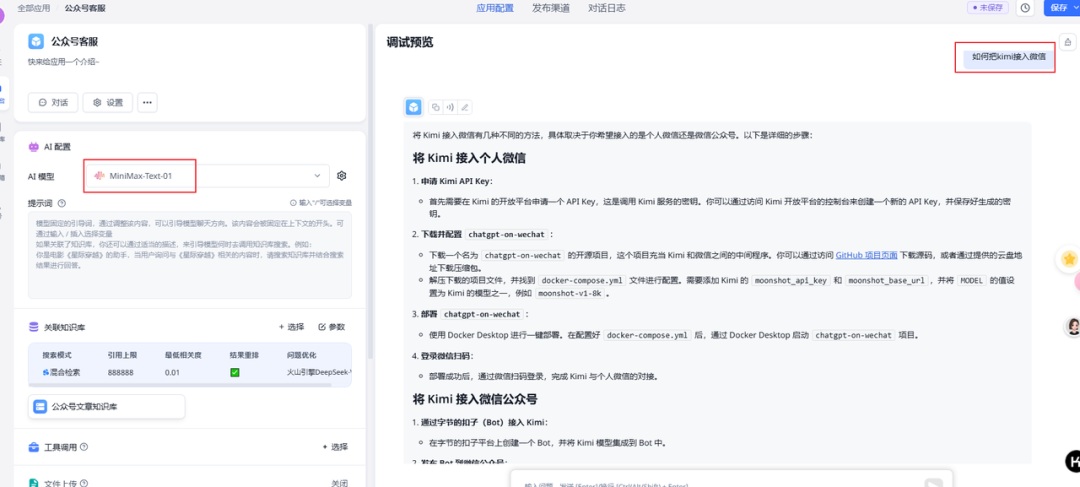
Task: Toggle the 结果重排 green checkbox
Action: (234, 372)
